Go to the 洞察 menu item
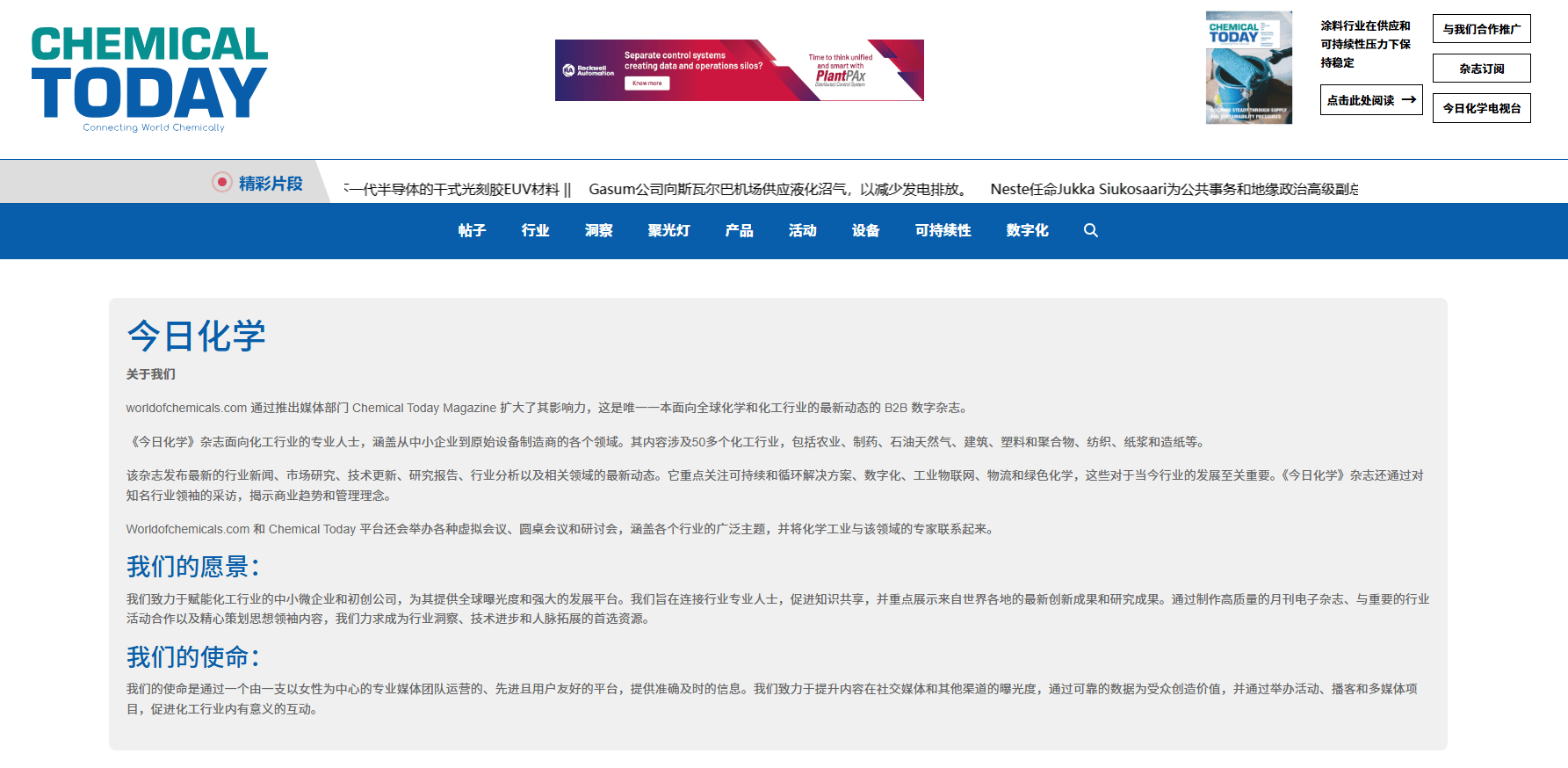1568x768 pixels. (x=598, y=230)
